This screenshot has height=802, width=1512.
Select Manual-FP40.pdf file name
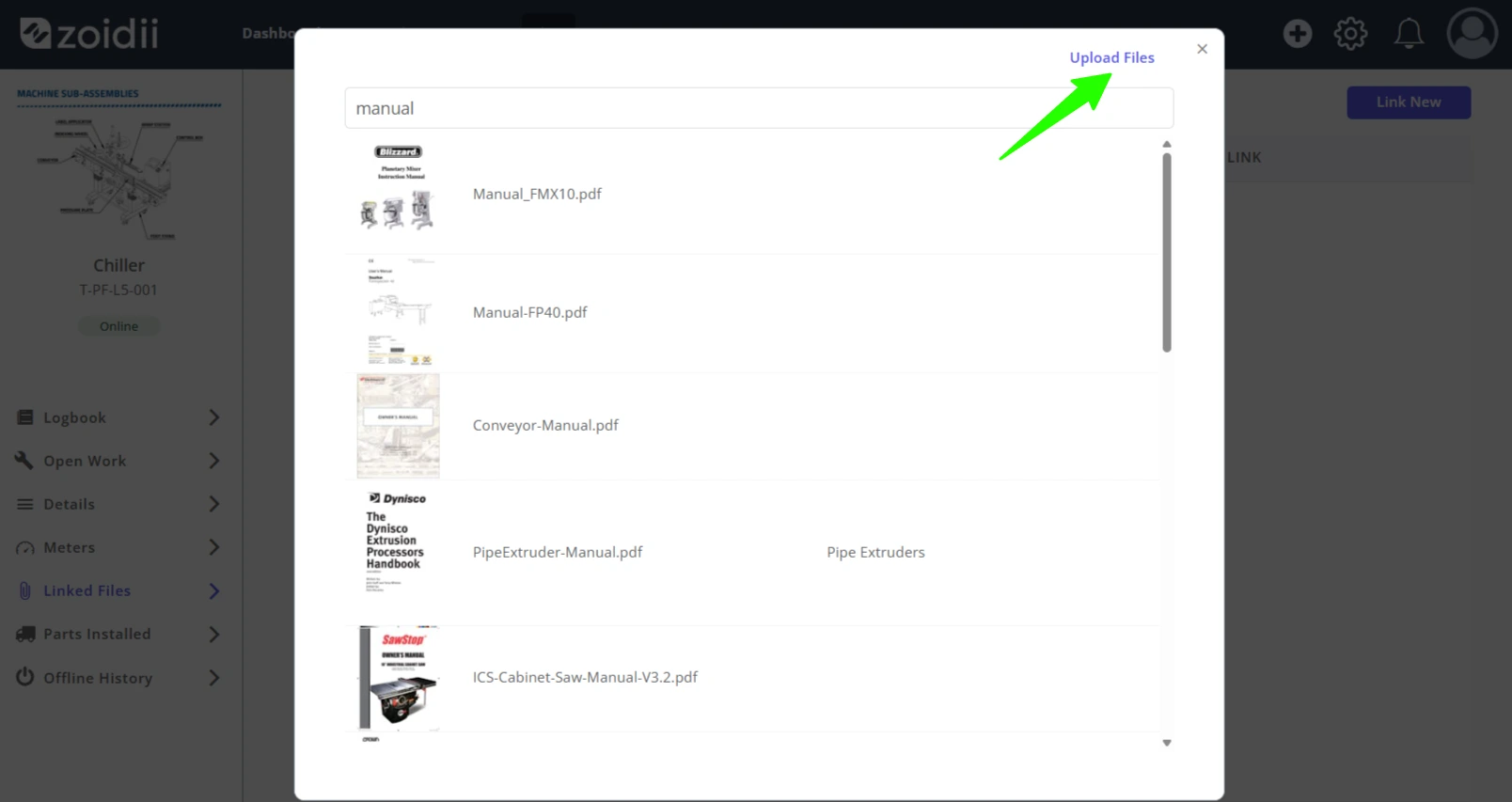[529, 312]
